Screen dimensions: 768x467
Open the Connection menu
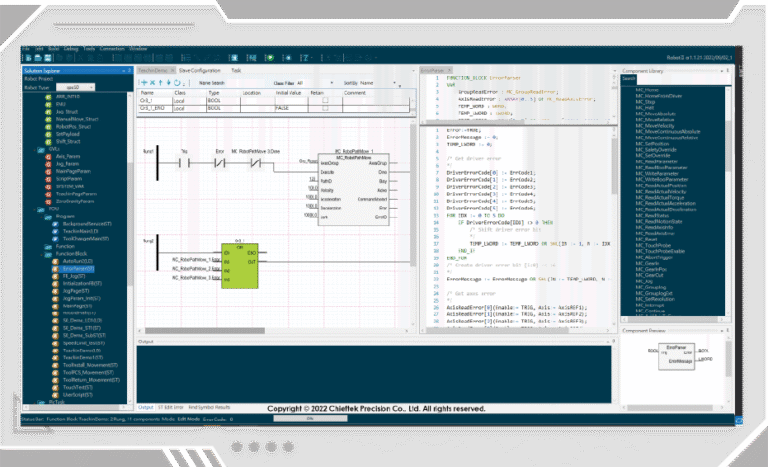(112, 49)
